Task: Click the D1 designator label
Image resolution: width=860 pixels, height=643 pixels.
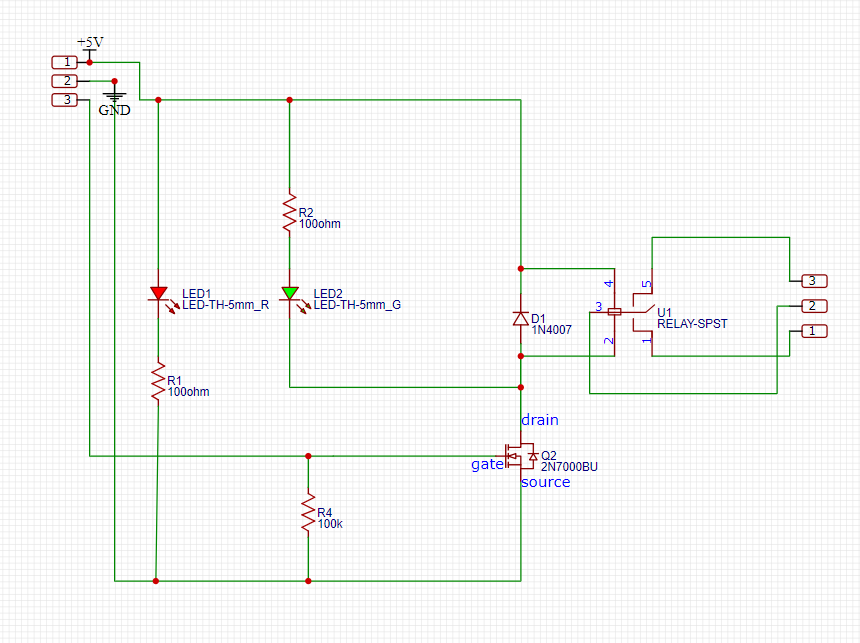Action: pos(538,319)
